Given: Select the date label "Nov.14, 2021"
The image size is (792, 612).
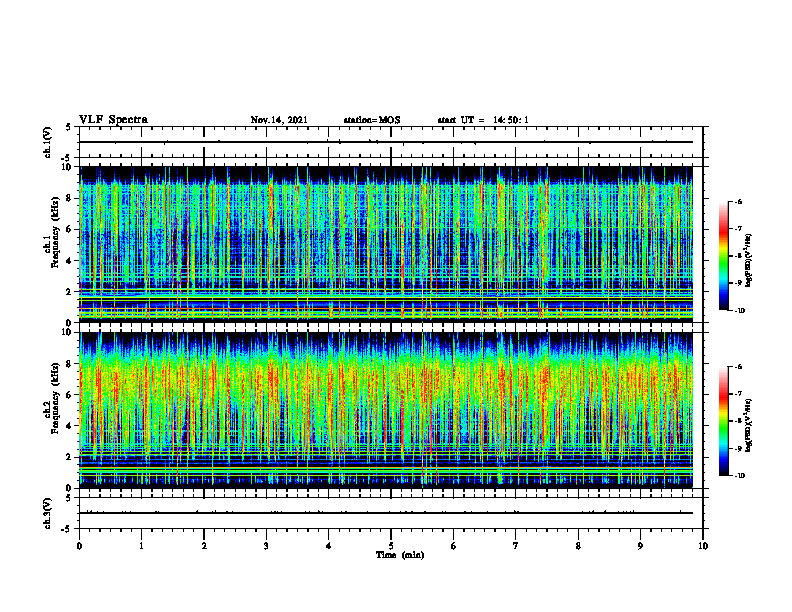Looking at the screenshot, I should [x=279, y=120].
